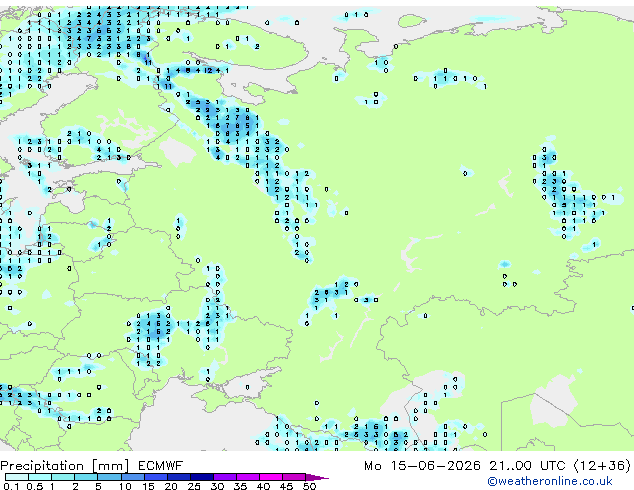Select the legend value label '10'

click(125, 486)
